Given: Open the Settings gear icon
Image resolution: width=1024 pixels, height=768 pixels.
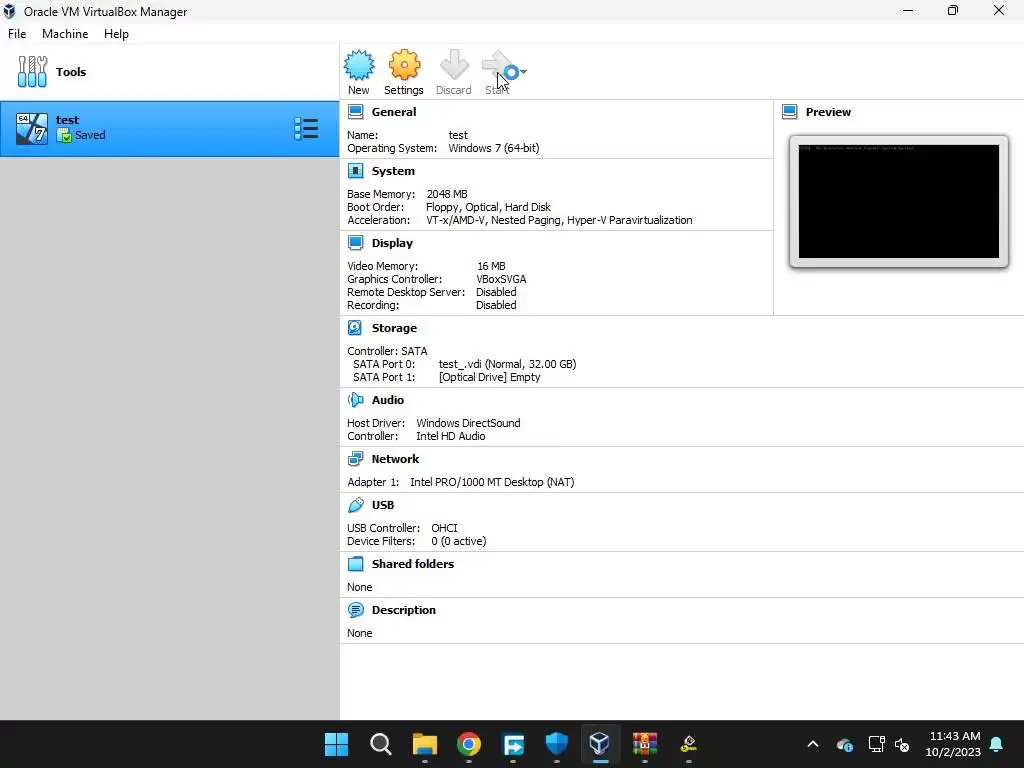Looking at the screenshot, I should pyautogui.click(x=404, y=65).
